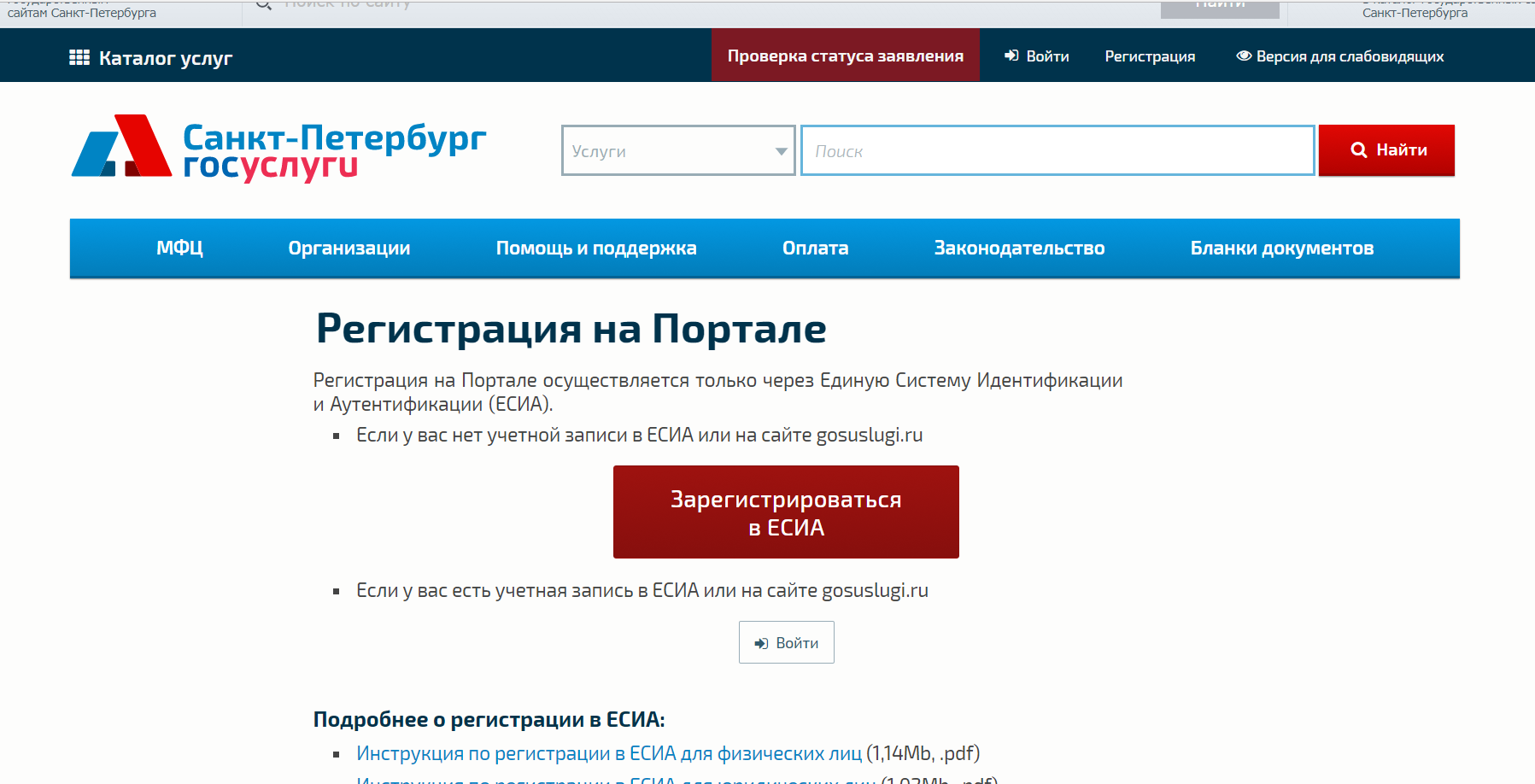Open the МФЦ menu item
The width and height of the screenshot is (1535, 784).
pyautogui.click(x=179, y=248)
